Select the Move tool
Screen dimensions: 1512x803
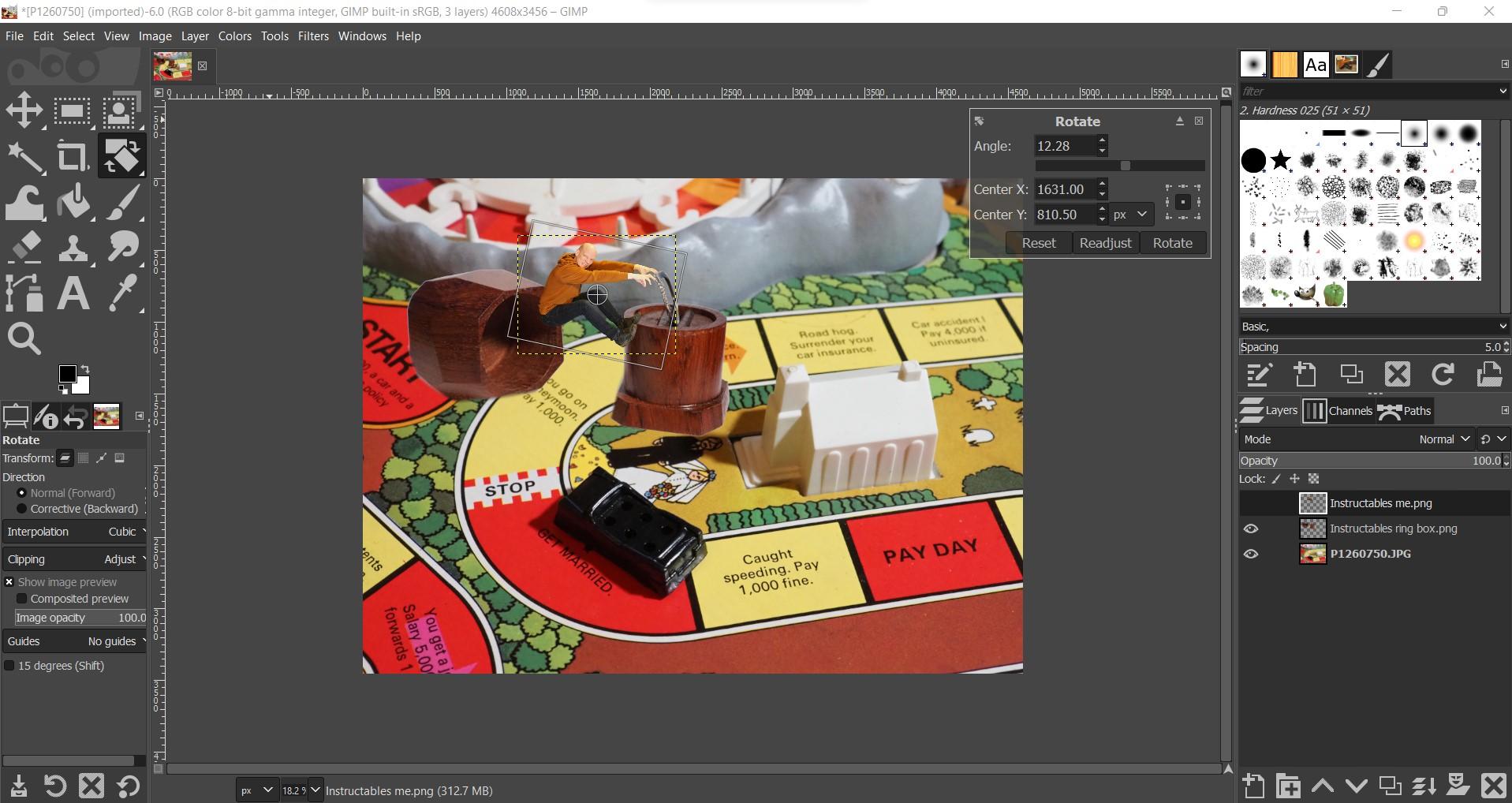(x=24, y=110)
